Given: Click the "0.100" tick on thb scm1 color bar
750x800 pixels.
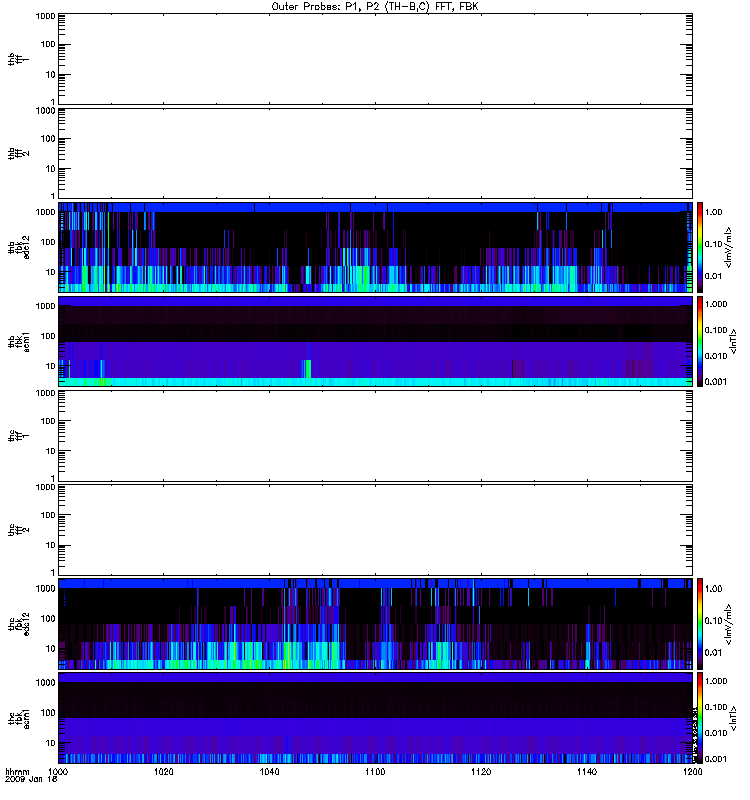Looking at the screenshot, I should pyautogui.click(x=716, y=330).
